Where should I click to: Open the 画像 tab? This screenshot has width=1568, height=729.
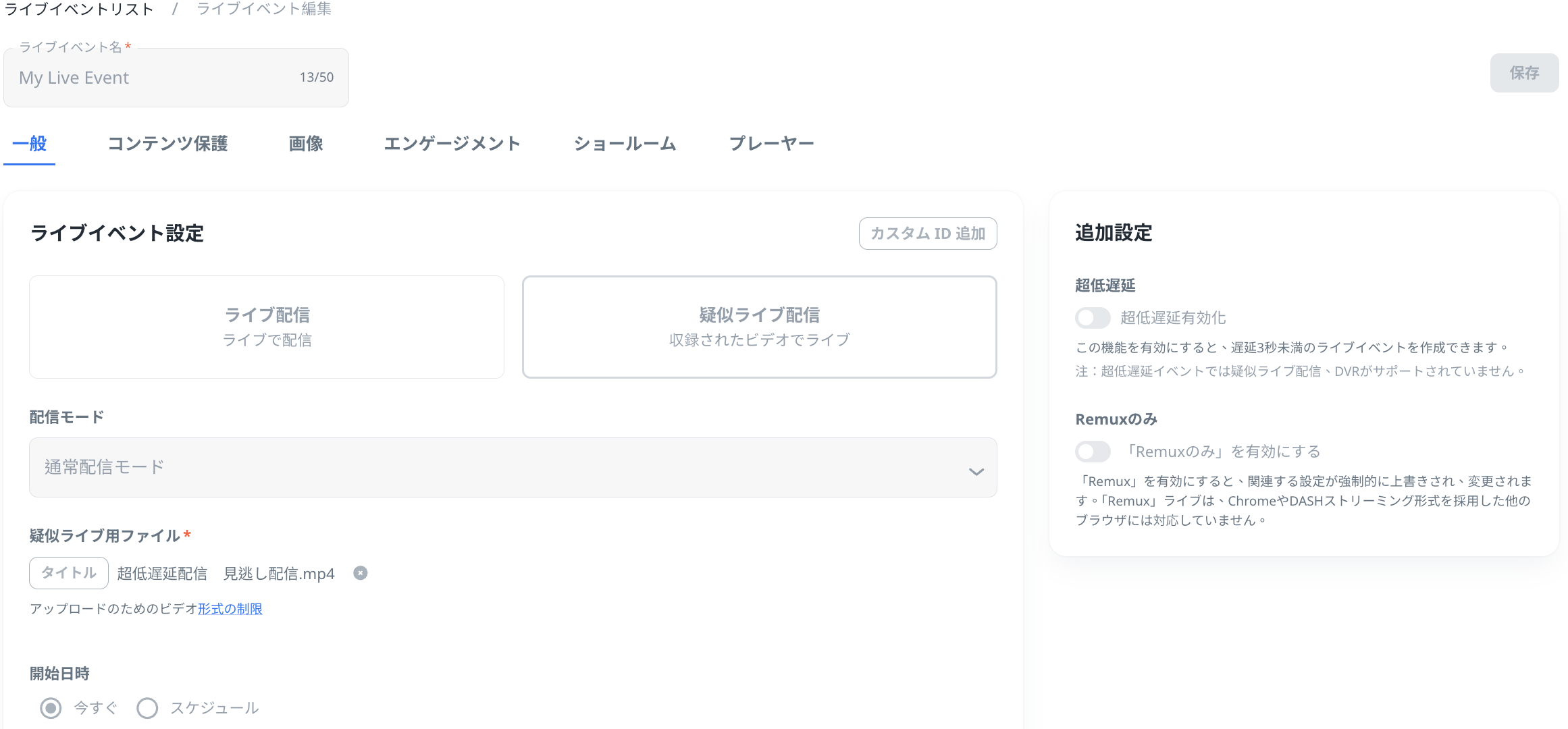click(x=306, y=144)
